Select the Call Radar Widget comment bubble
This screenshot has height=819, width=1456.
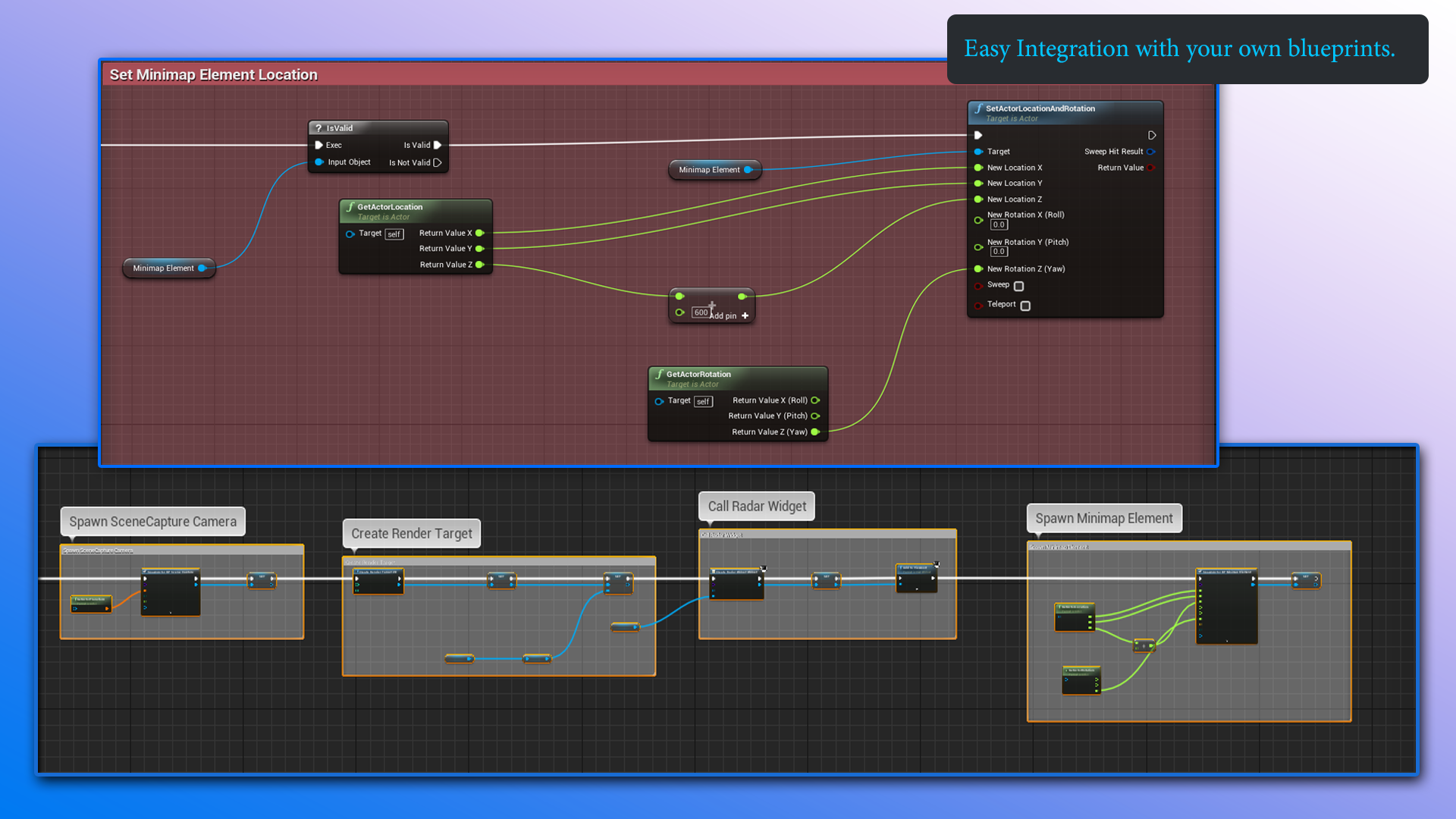coord(755,506)
